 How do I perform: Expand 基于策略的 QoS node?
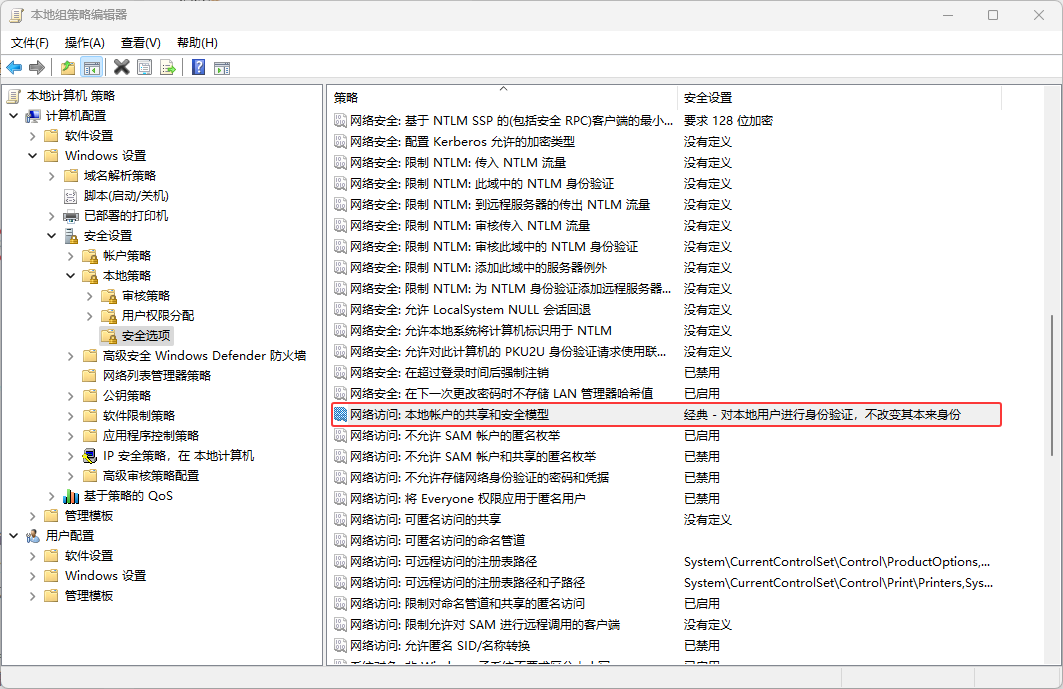(52, 496)
